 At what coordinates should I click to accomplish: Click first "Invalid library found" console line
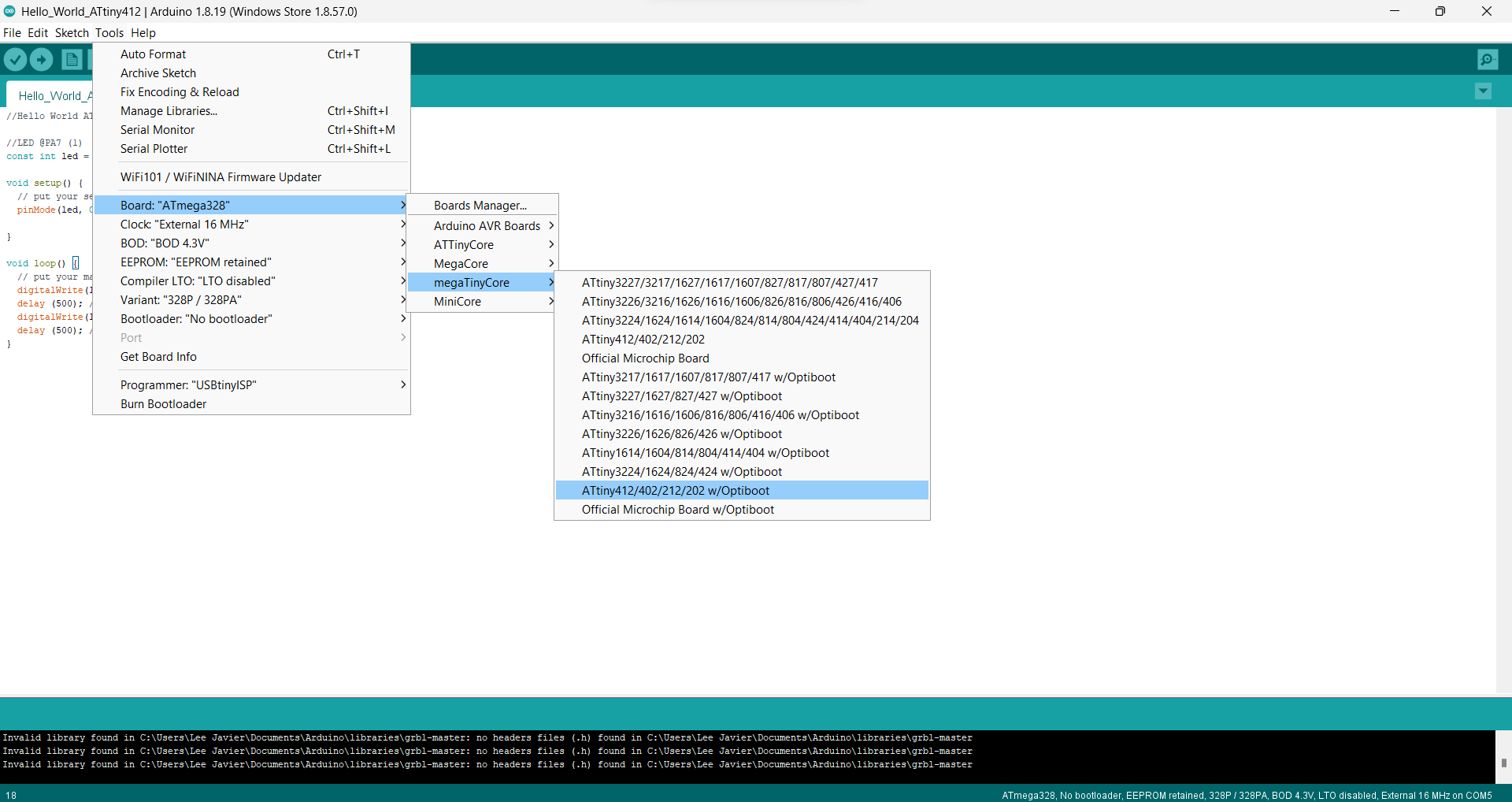click(487, 737)
